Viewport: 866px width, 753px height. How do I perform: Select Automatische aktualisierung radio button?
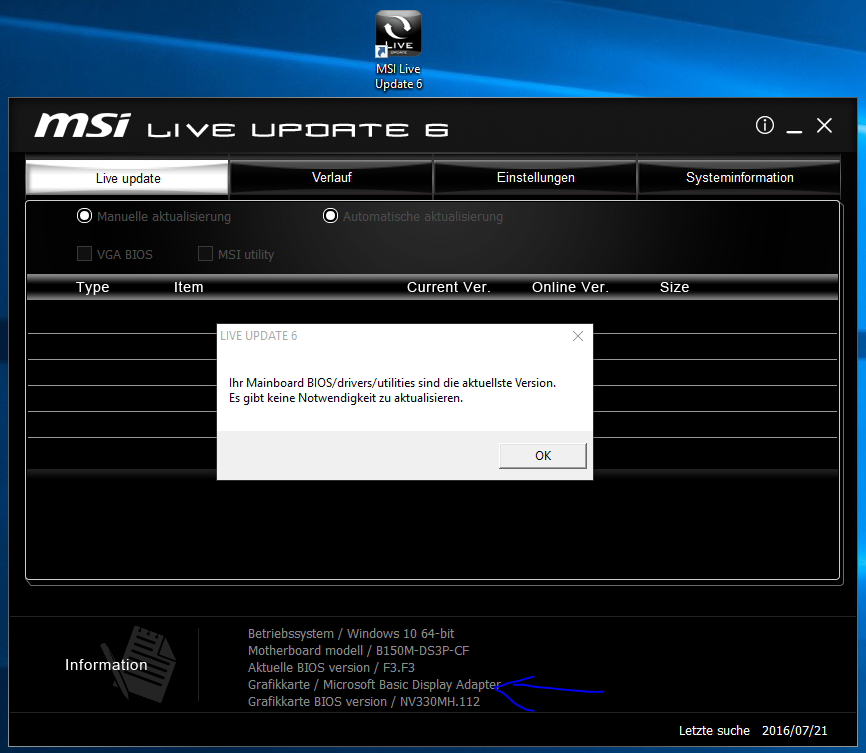tap(330, 216)
